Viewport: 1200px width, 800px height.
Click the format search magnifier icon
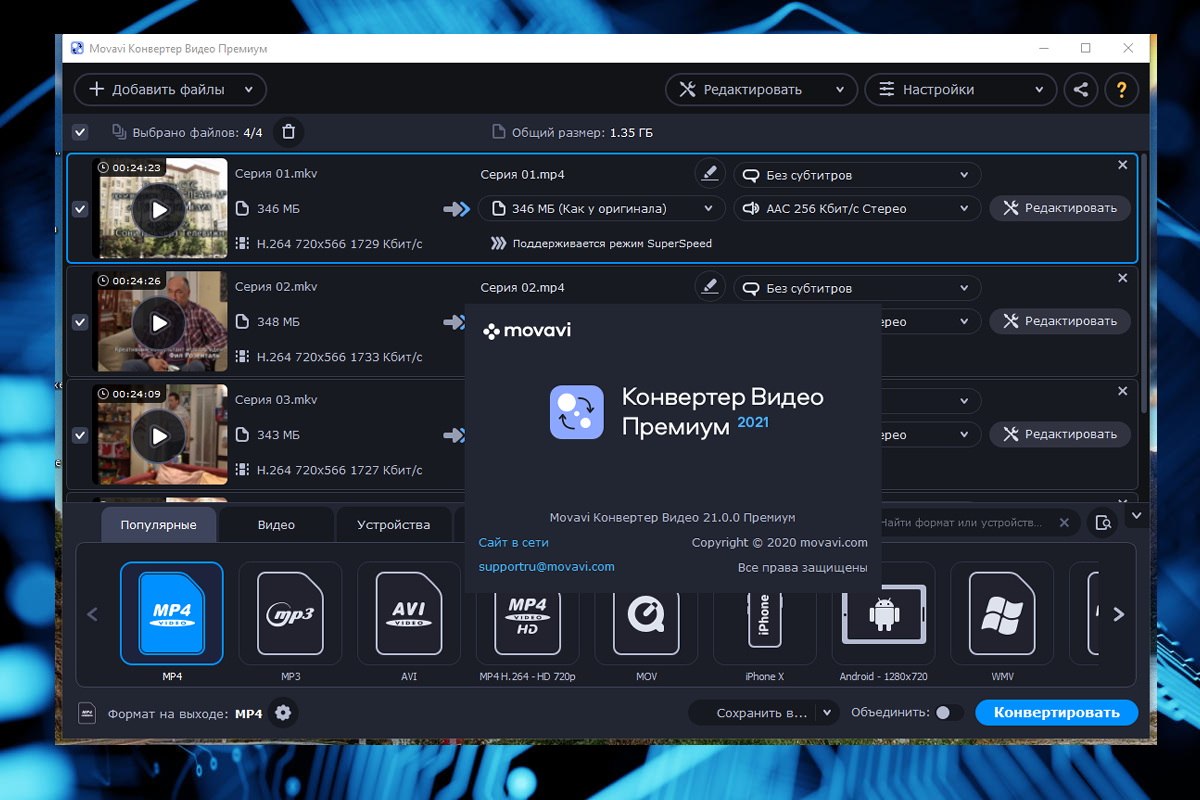pyautogui.click(x=1102, y=523)
